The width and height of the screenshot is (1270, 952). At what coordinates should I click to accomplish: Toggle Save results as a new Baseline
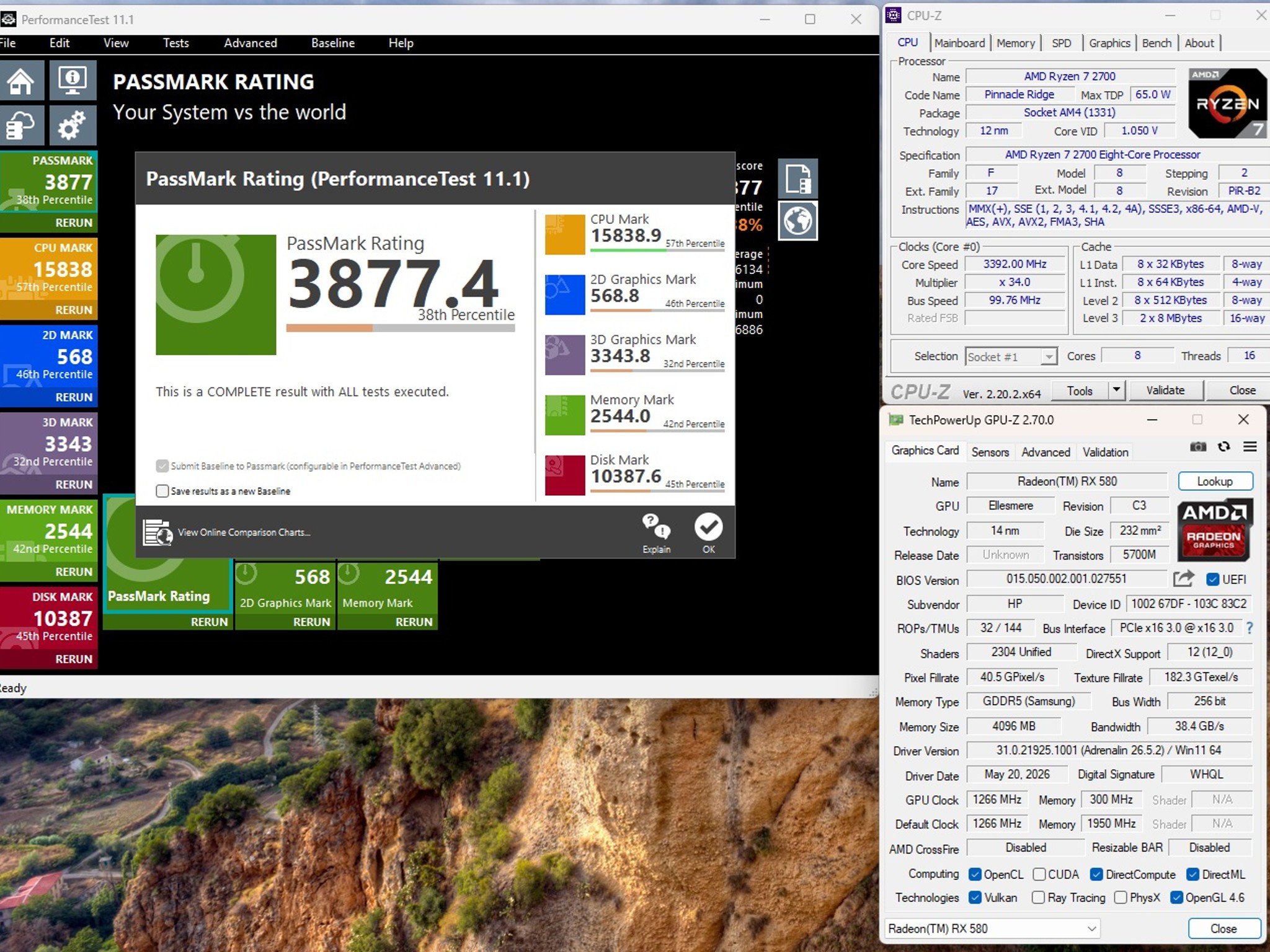(162, 491)
